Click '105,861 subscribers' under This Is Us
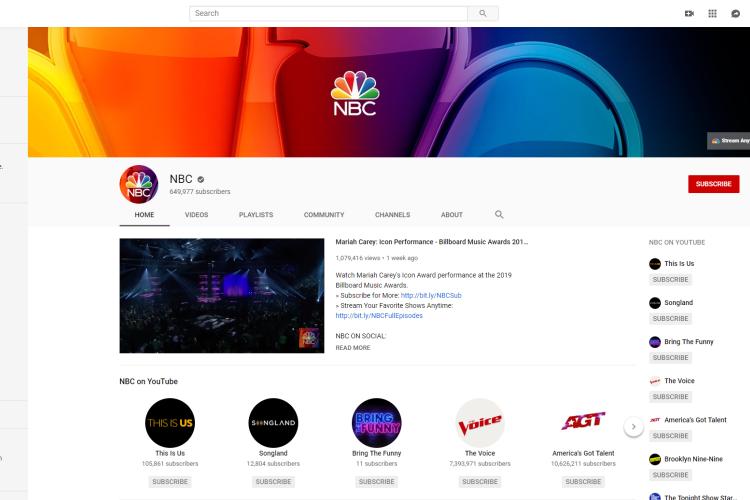The height and width of the screenshot is (500, 750). 170,464
